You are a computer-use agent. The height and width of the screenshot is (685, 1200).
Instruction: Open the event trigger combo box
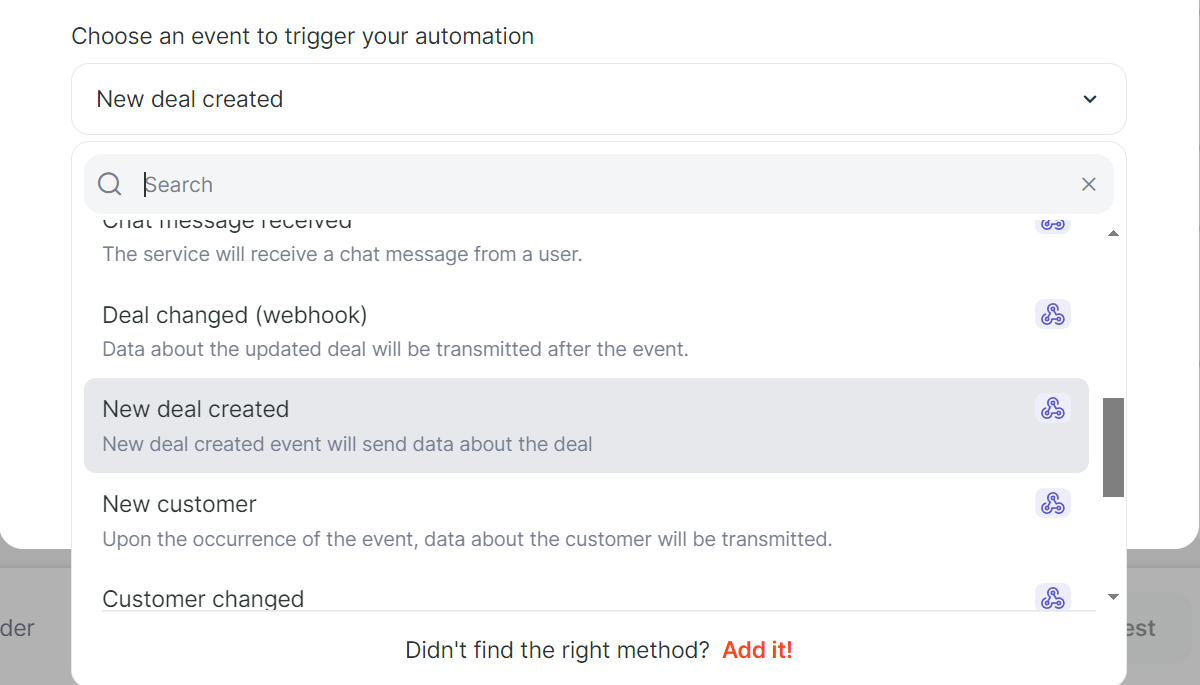[x=599, y=99]
